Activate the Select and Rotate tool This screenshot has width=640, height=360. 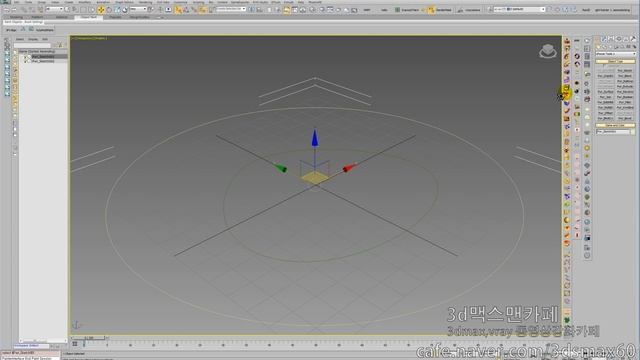pos(109,9)
